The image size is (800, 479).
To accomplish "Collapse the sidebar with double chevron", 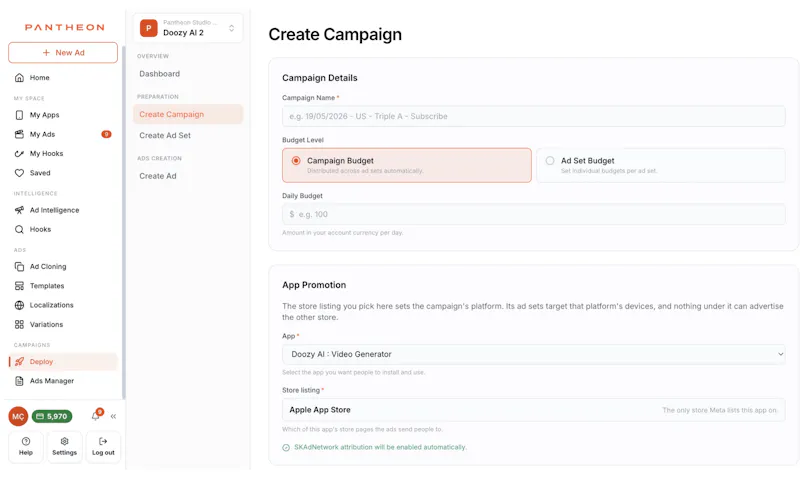I will pos(113,416).
